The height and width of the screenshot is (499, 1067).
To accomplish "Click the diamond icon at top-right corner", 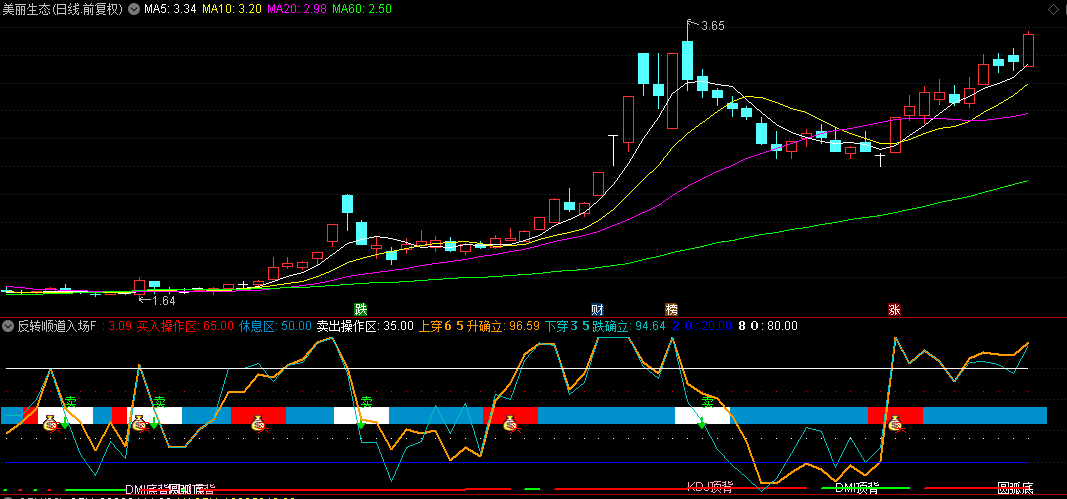I will 1052,9.
